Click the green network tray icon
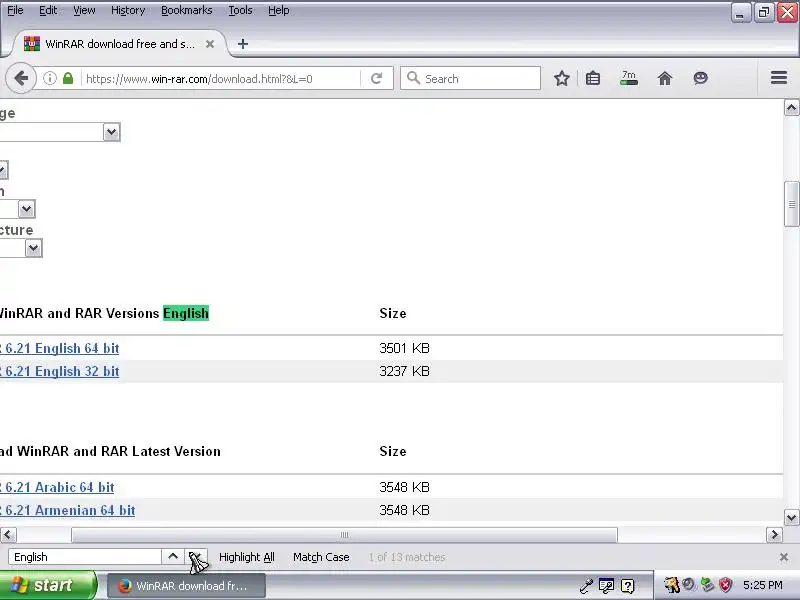 coord(707,585)
